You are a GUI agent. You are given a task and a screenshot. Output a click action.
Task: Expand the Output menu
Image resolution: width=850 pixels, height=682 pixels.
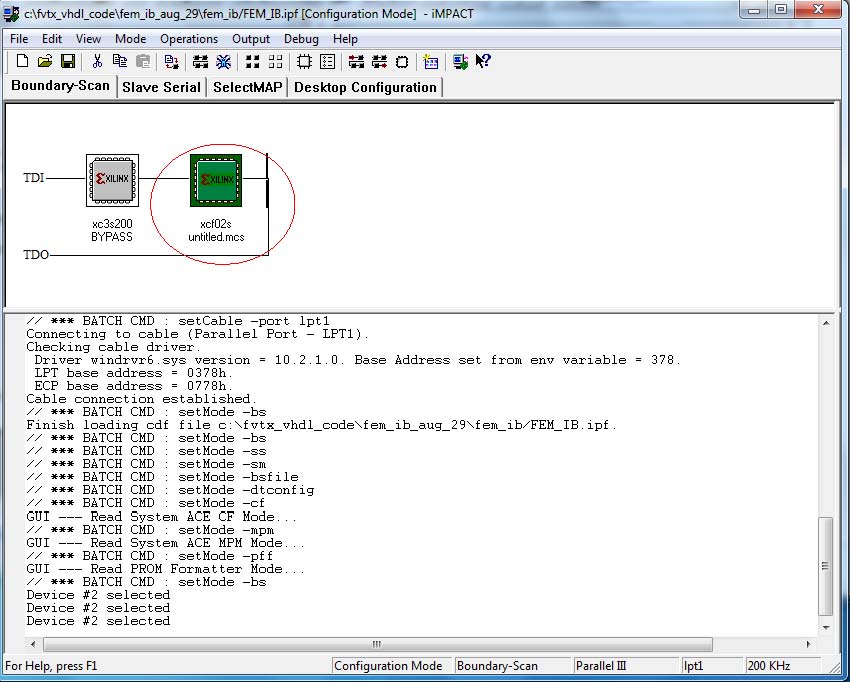pos(251,39)
